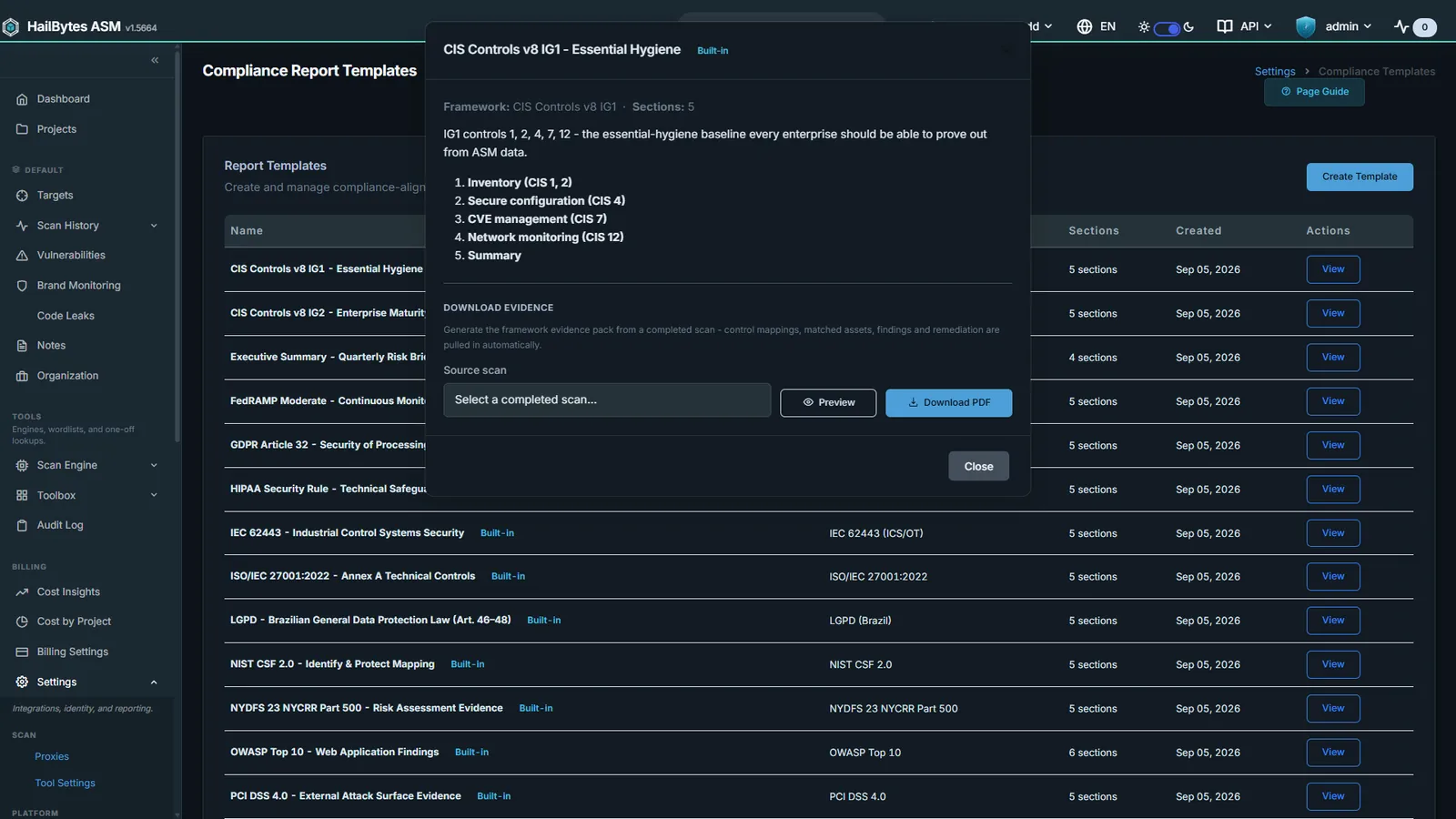The height and width of the screenshot is (819, 1456).
Task: Click the Audit Log clipboard icon
Action: (x=22, y=525)
